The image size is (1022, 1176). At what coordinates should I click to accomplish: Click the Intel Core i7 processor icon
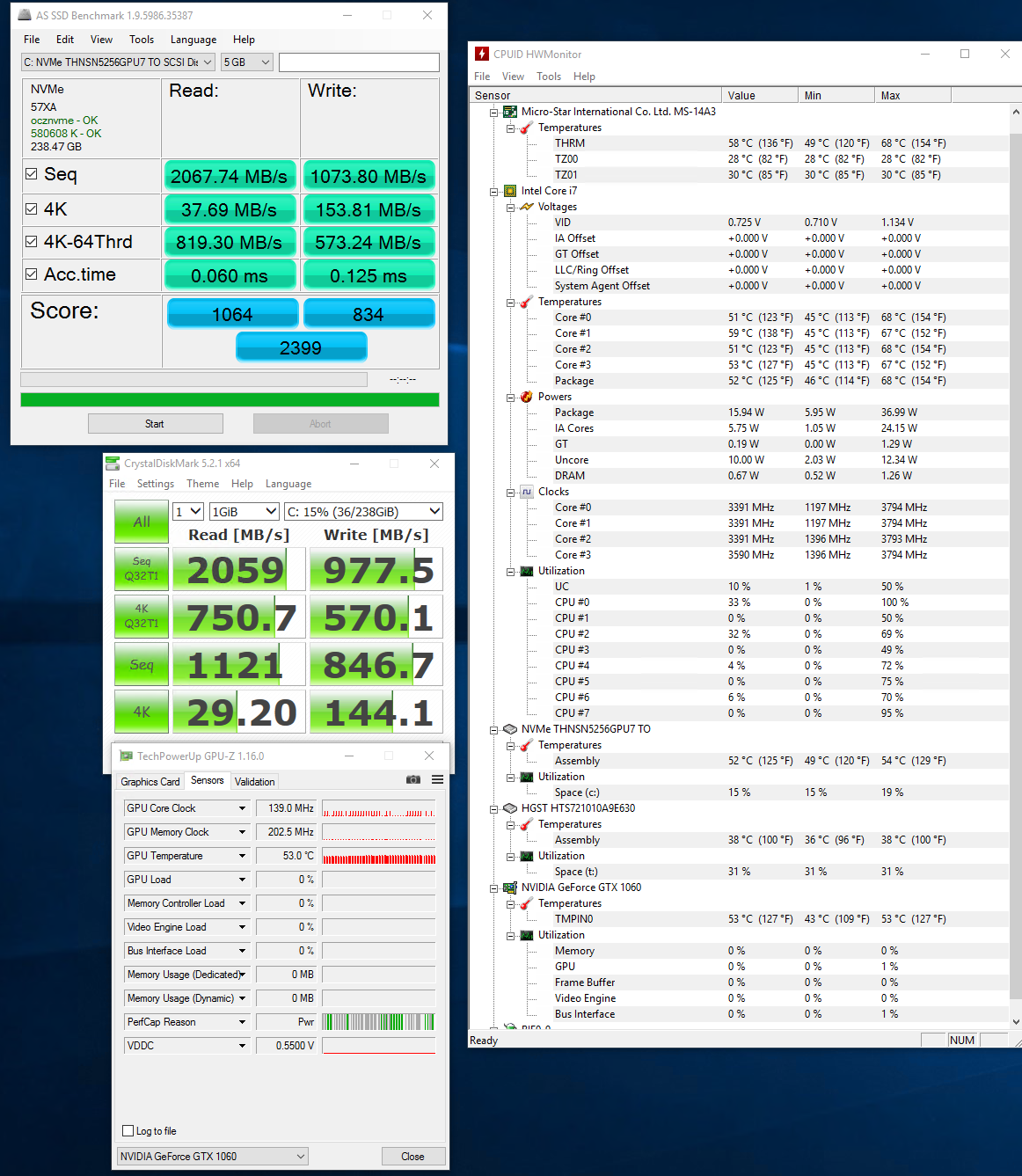tap(509, 191)
